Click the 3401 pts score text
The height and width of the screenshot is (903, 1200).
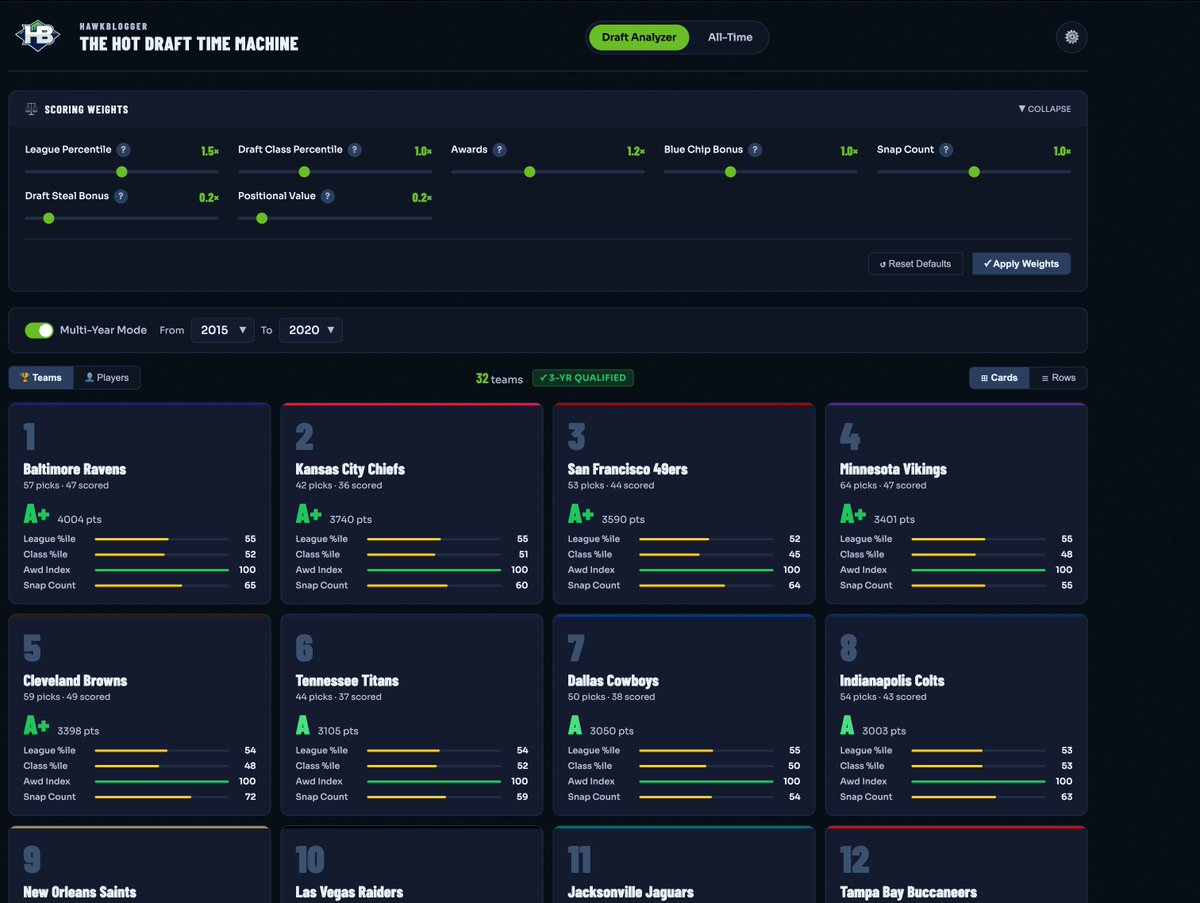pos(895,520)
